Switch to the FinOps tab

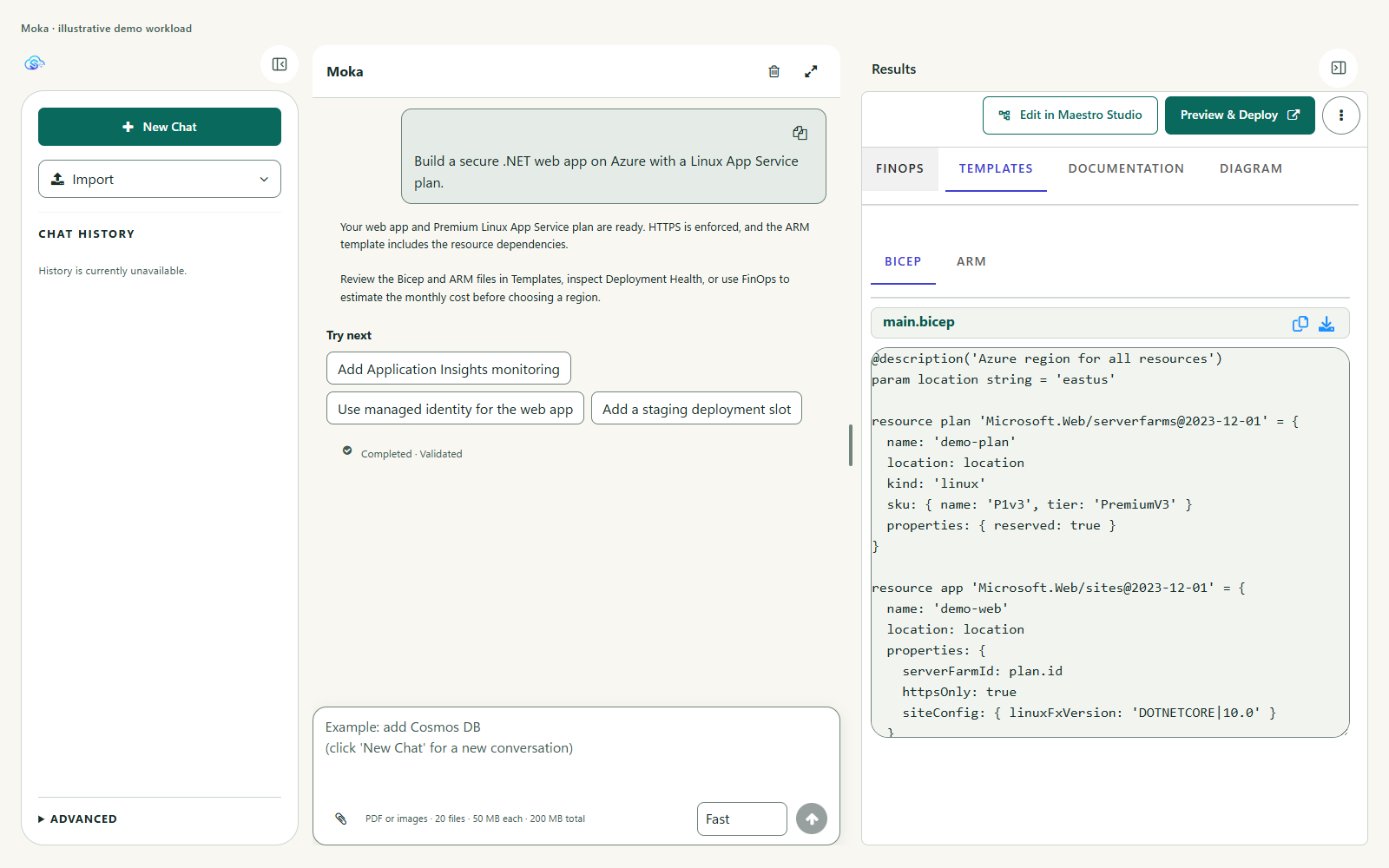899,168
